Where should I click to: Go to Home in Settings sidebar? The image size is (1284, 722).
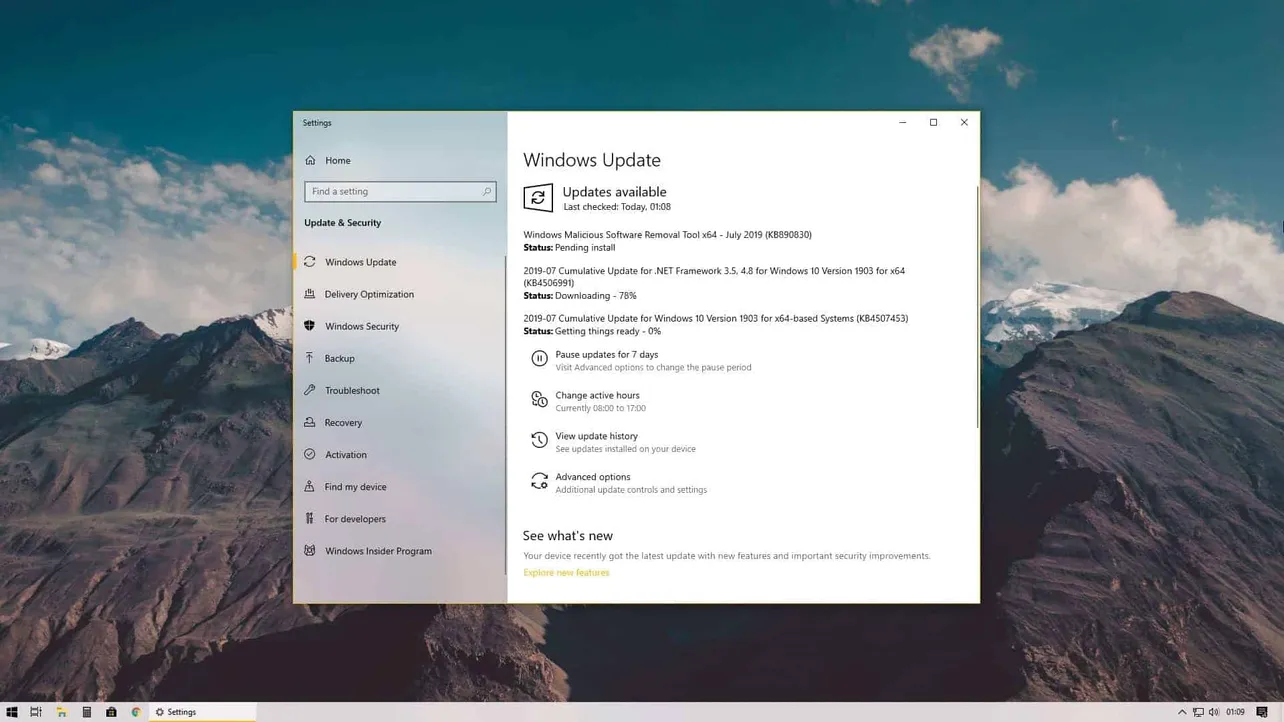337,160
